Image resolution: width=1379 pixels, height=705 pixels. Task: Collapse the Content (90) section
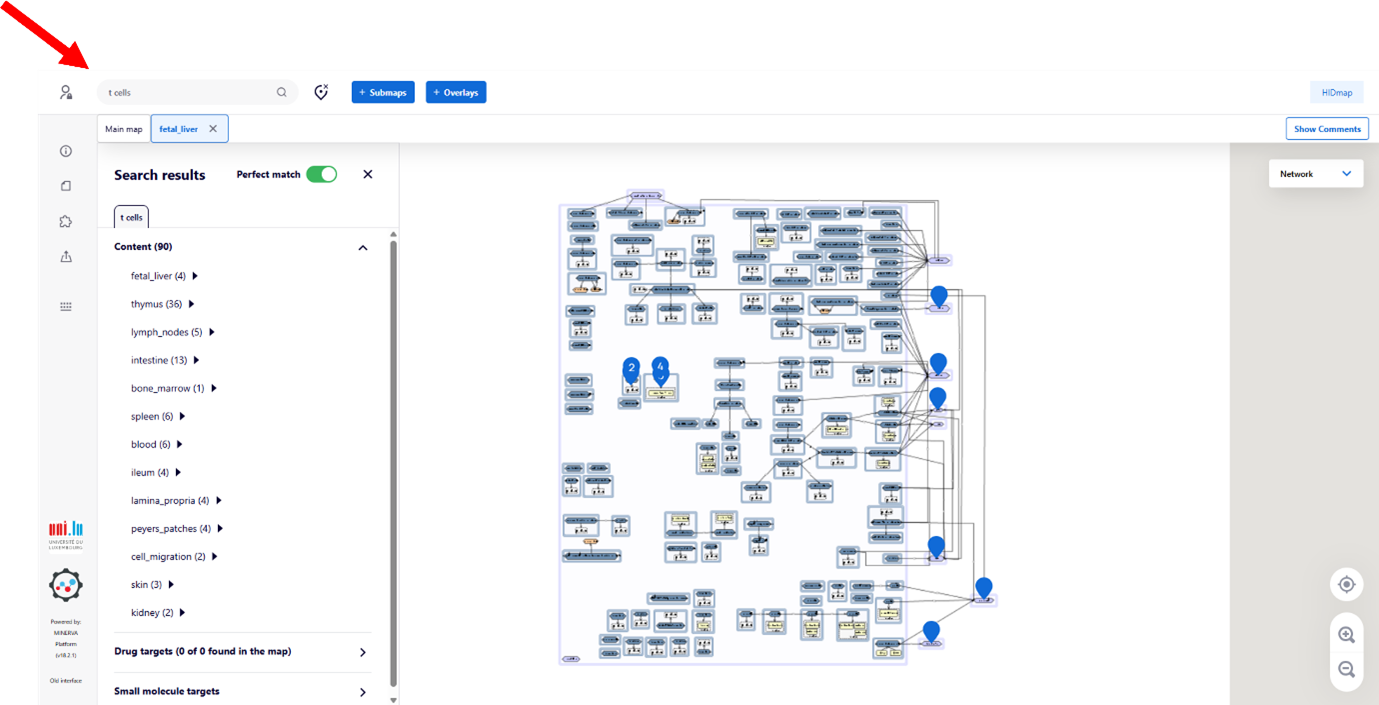coord(362,247)
